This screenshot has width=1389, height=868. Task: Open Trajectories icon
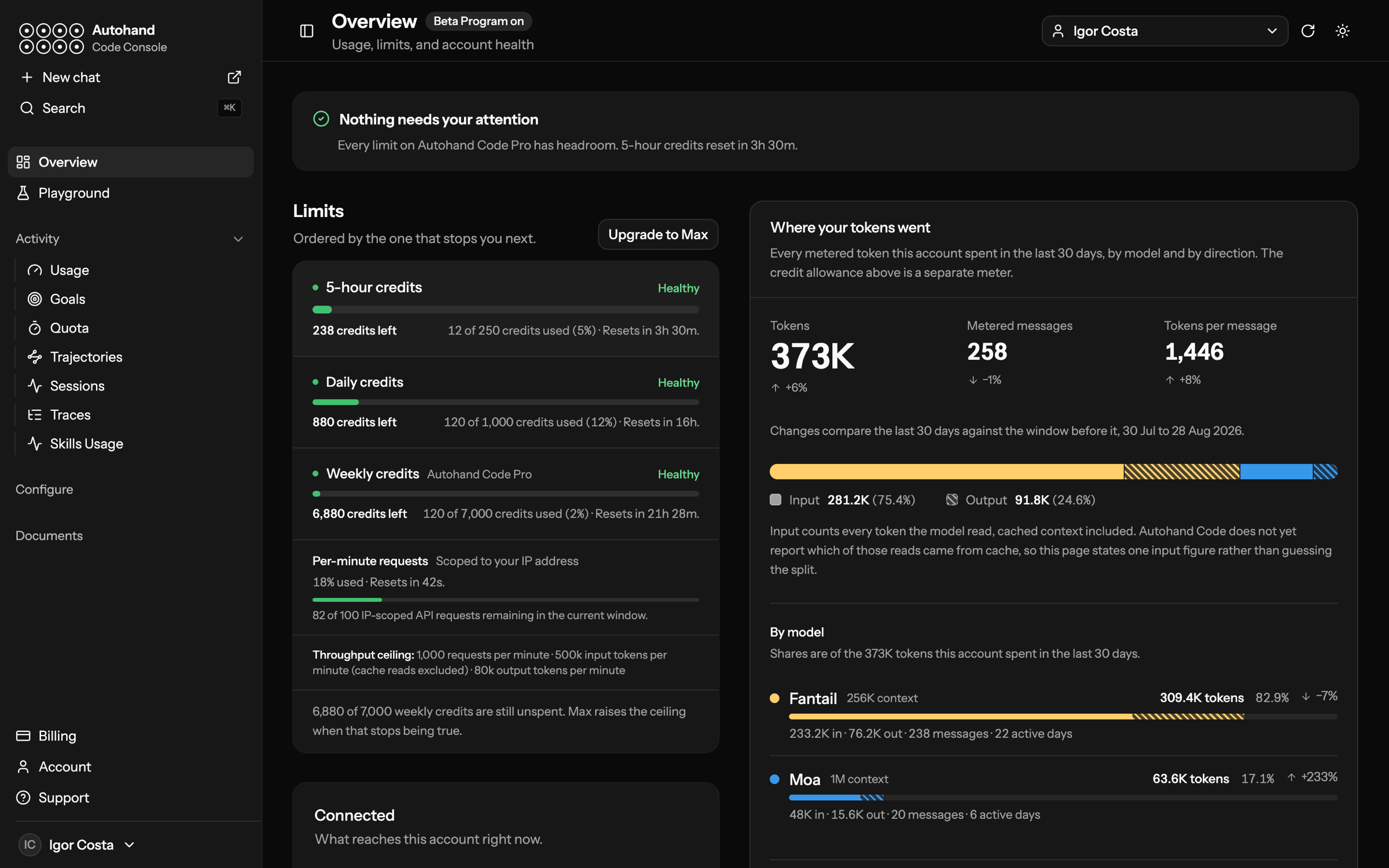(x=35, y=357)
